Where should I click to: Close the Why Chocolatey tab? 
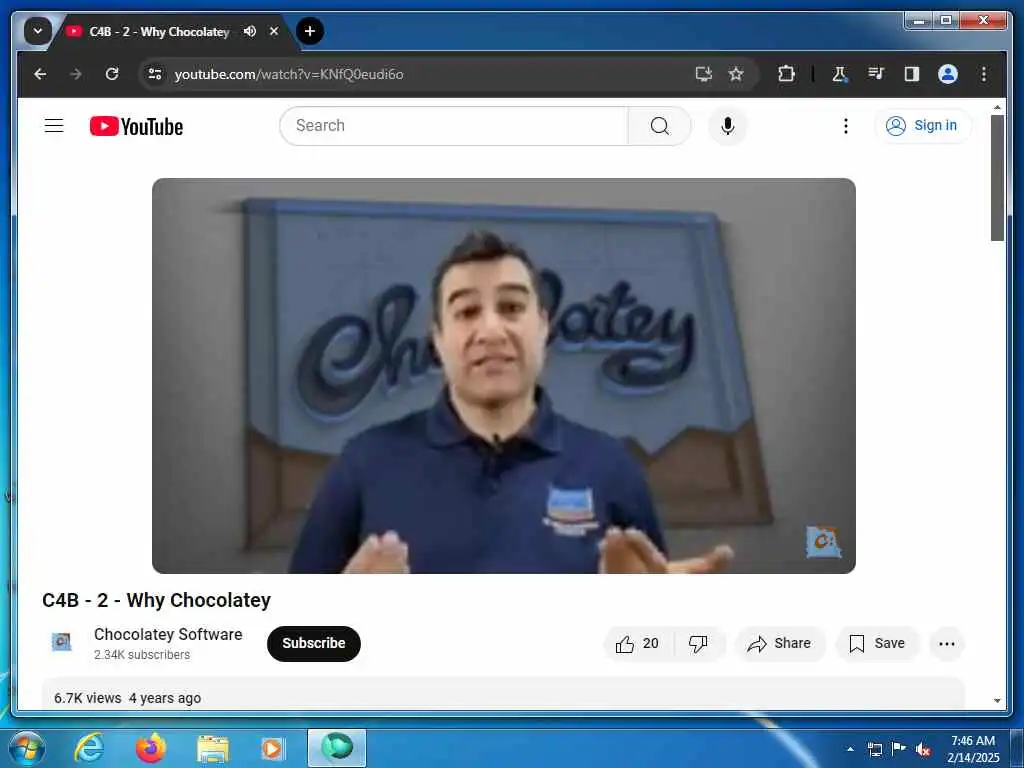click(274, 31)
